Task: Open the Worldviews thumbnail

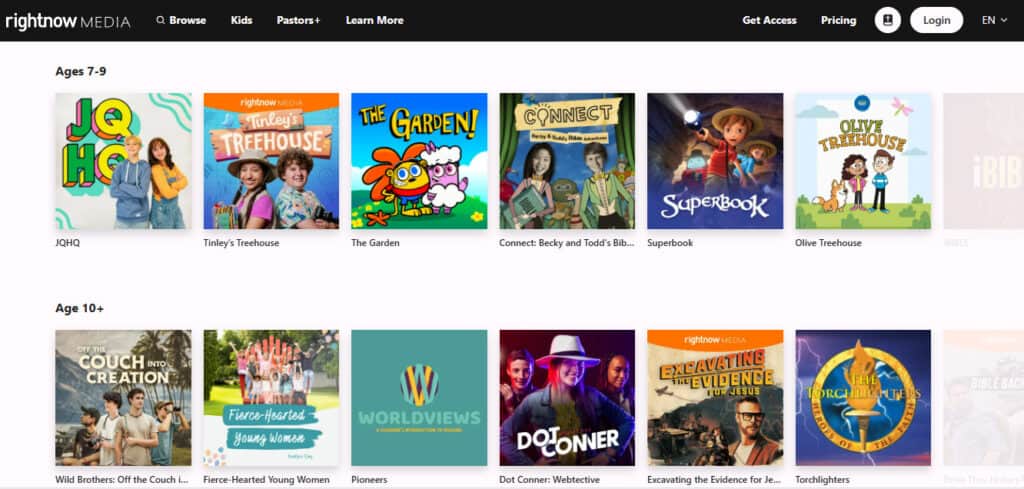Action: tap(419, 398)
